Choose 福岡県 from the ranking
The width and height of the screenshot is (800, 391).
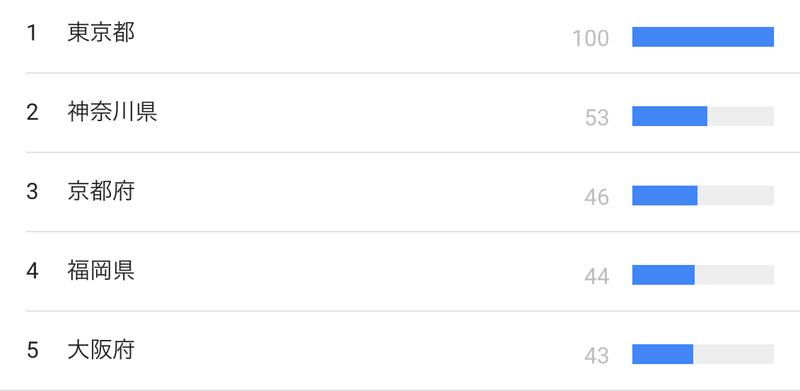pos(101,271)
